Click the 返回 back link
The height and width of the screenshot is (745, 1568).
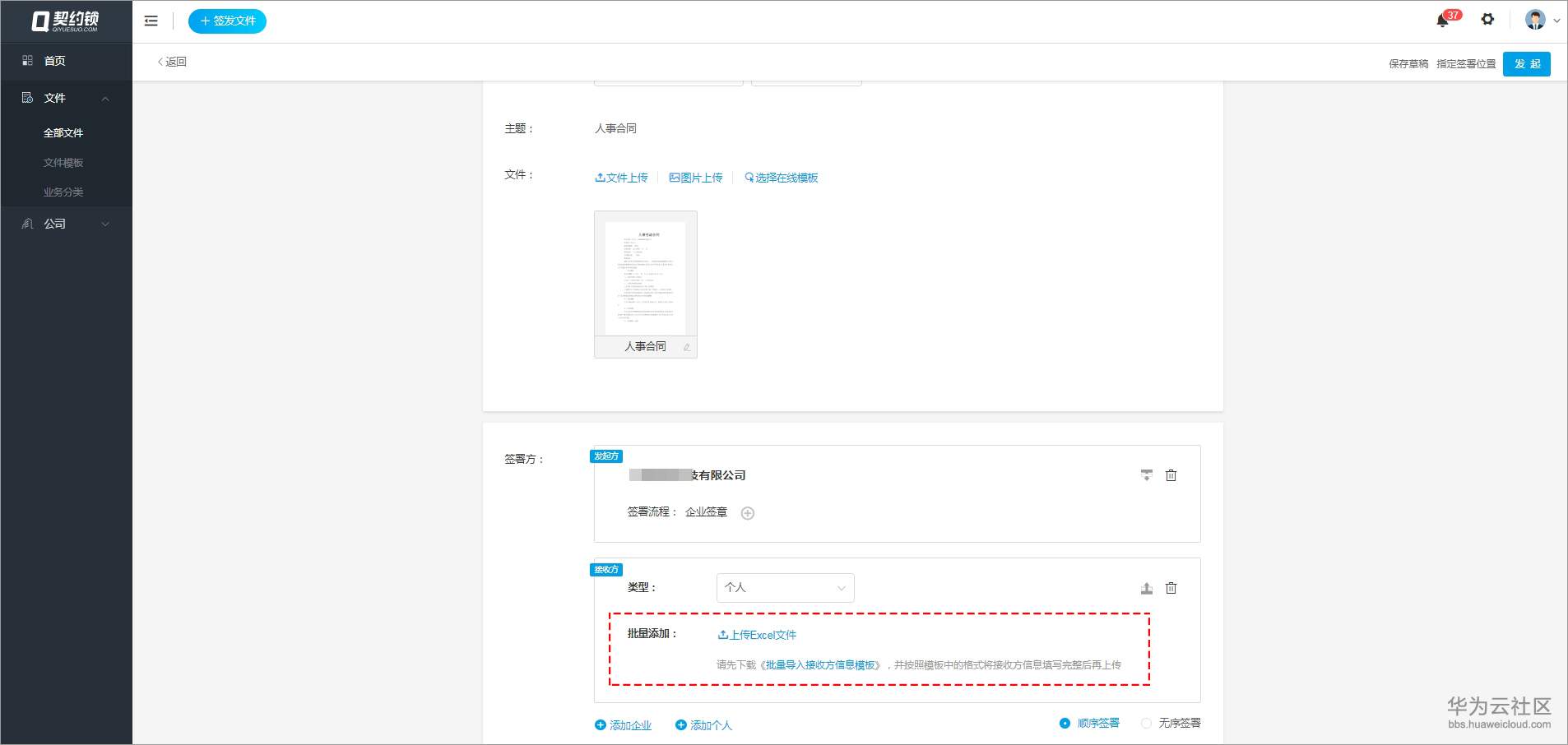tap(172, 62)
